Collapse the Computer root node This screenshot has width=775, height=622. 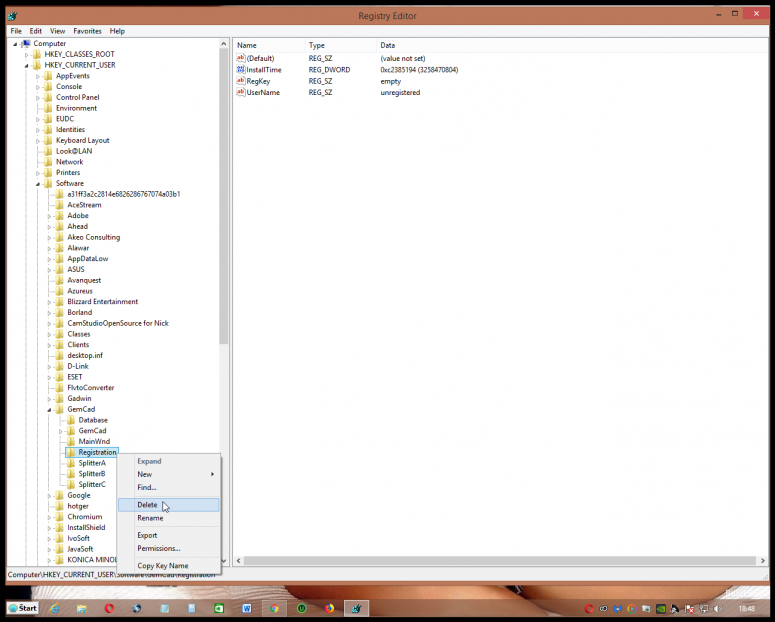(x=15, y=44)
